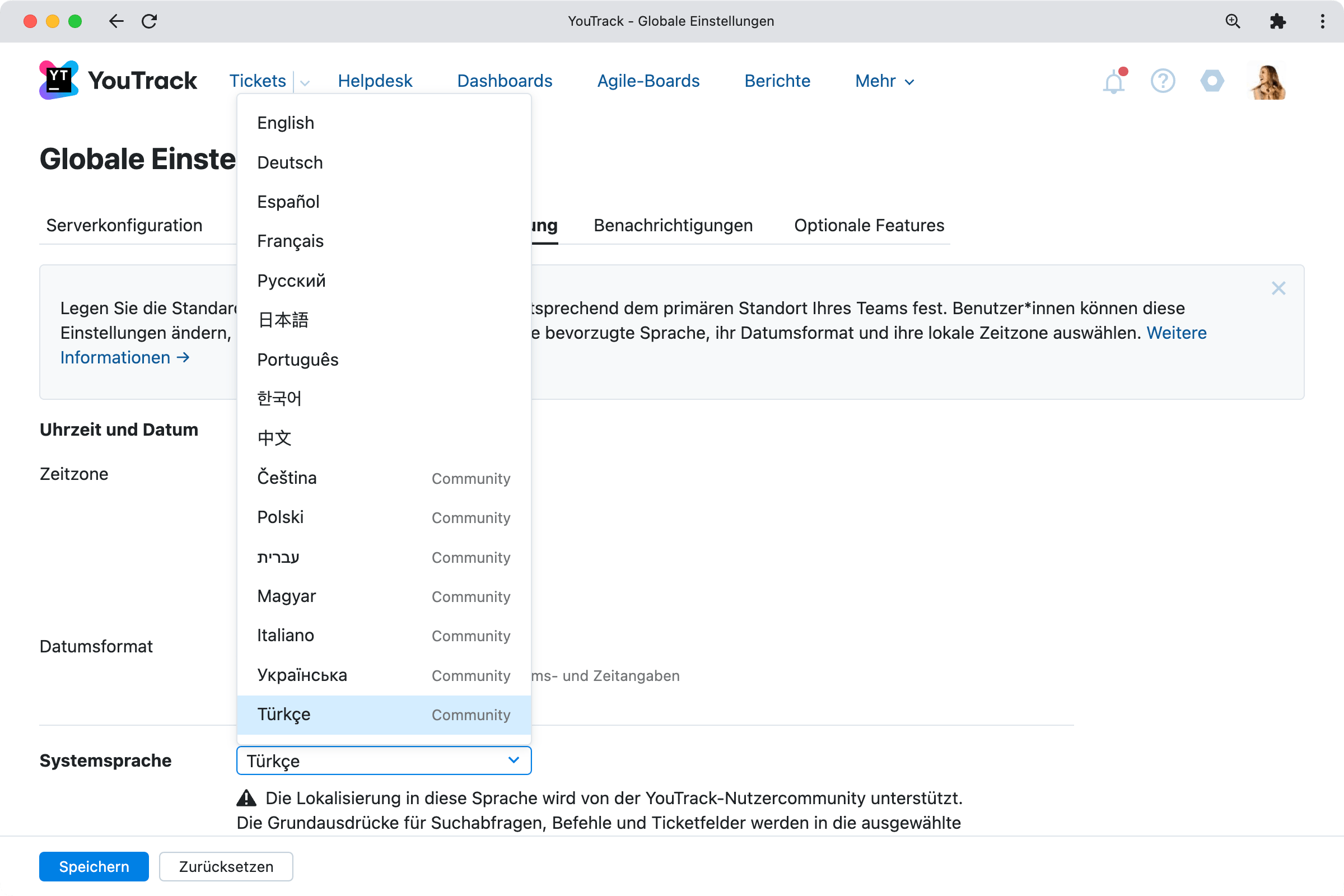Go back using the browser arrow
The height and width of the screenshot is (896, 1344).
click(x=116, y=21)
